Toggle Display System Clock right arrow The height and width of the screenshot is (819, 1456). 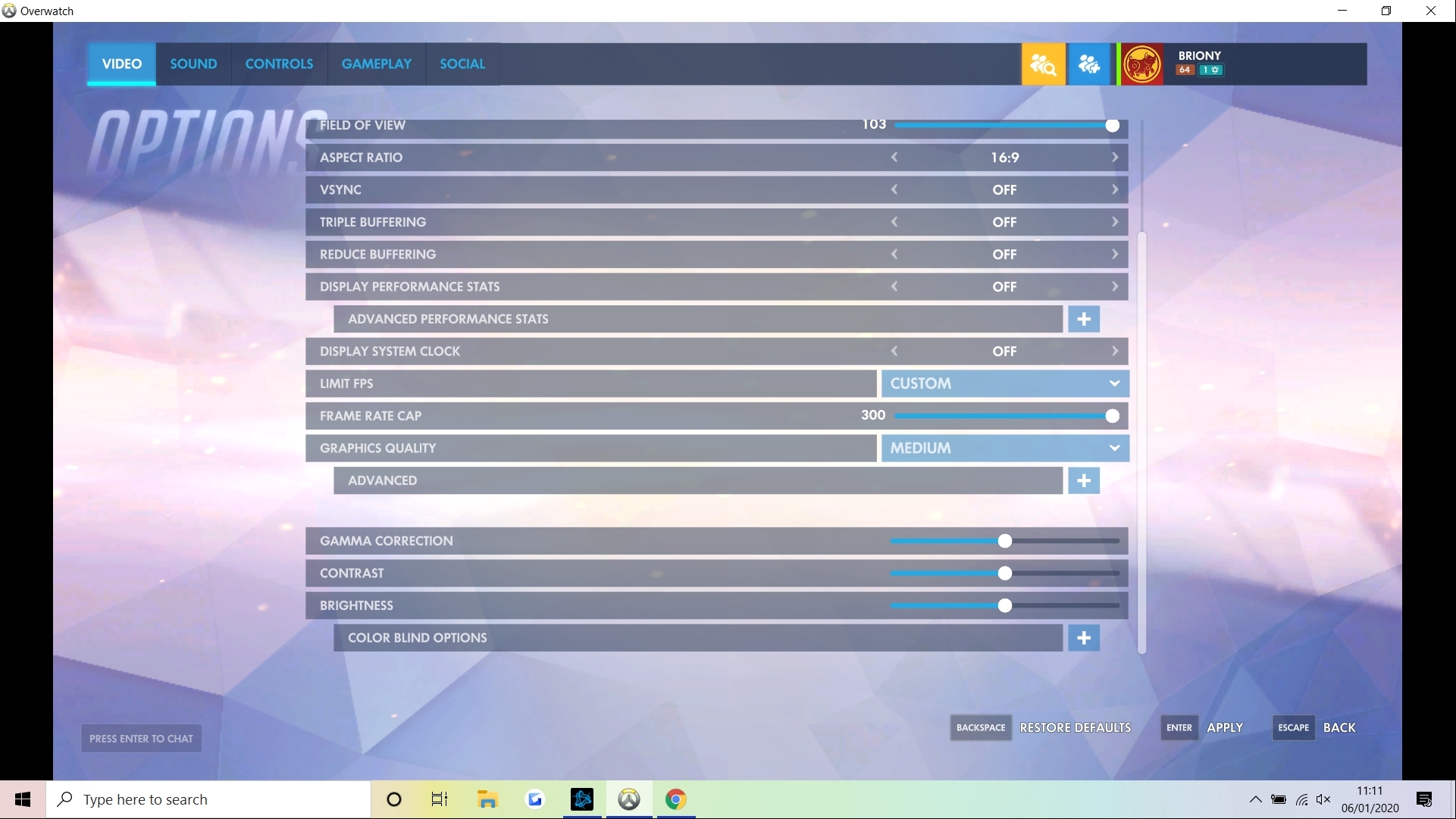point(1114,351)
